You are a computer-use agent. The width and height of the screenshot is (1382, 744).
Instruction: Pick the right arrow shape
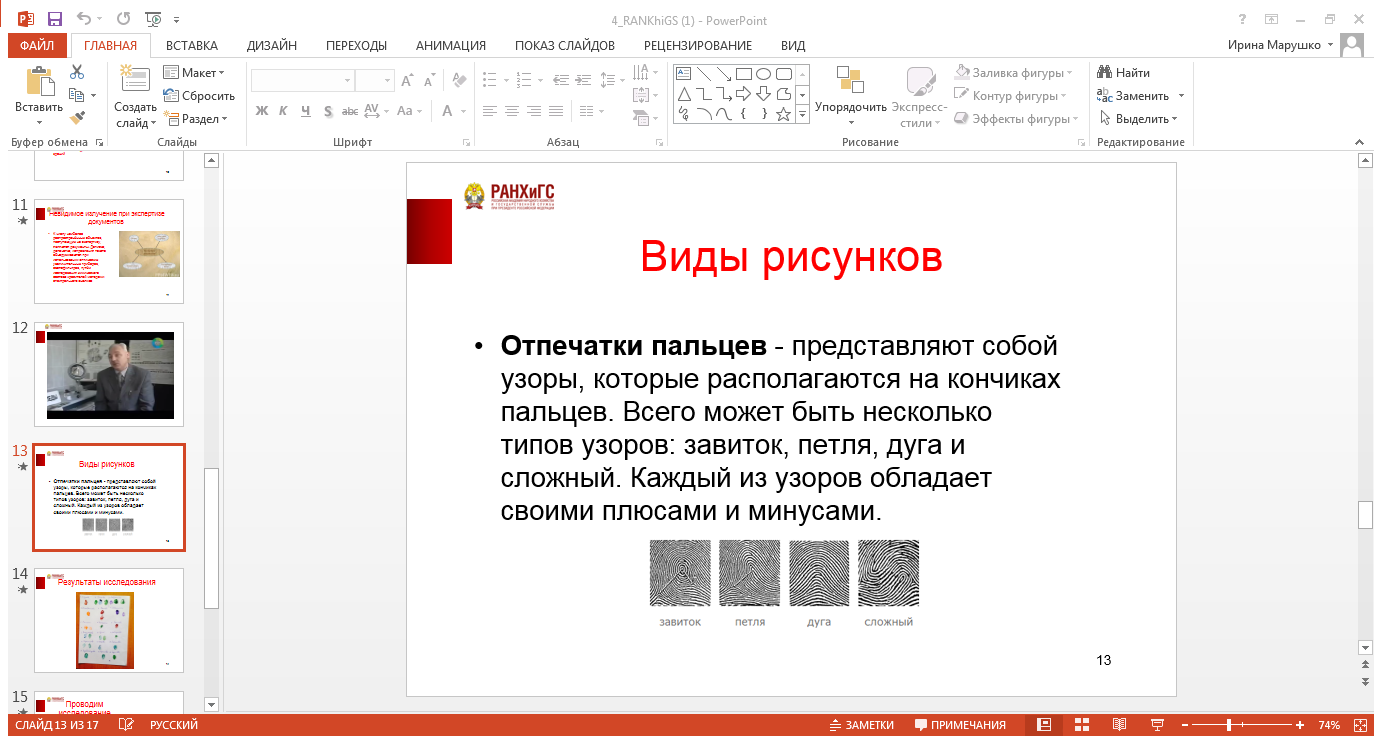pyautogui.click(x=744, y=94)
